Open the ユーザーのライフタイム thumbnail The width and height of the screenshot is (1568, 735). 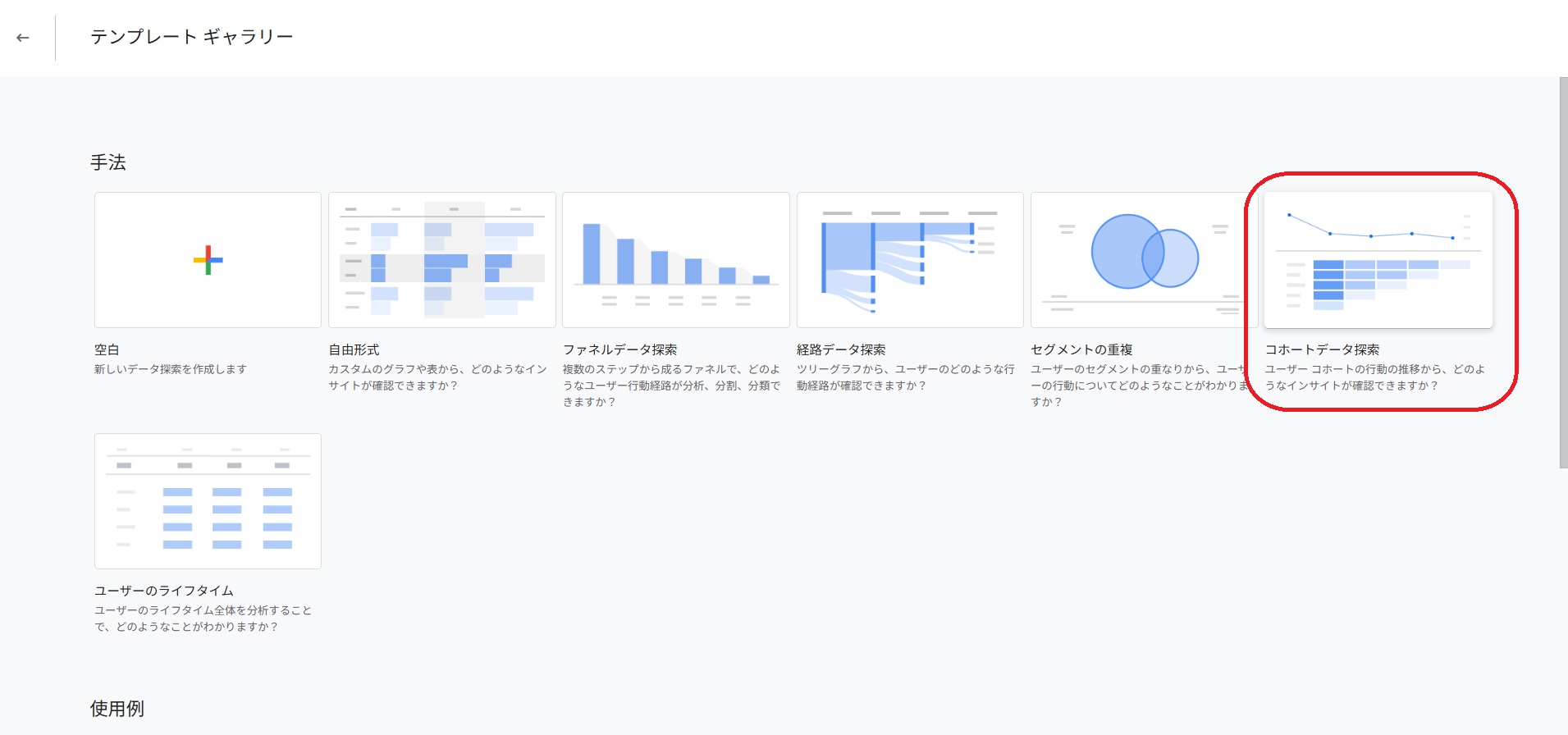pyautogui.click(x=208, y=501)
